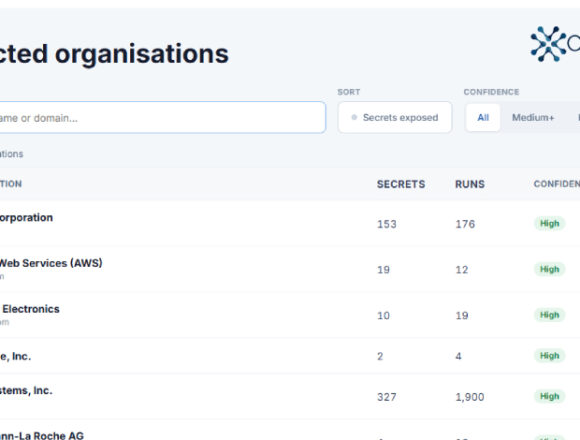Open the Corporation row with 153 secrets

(x=290, y=223)
